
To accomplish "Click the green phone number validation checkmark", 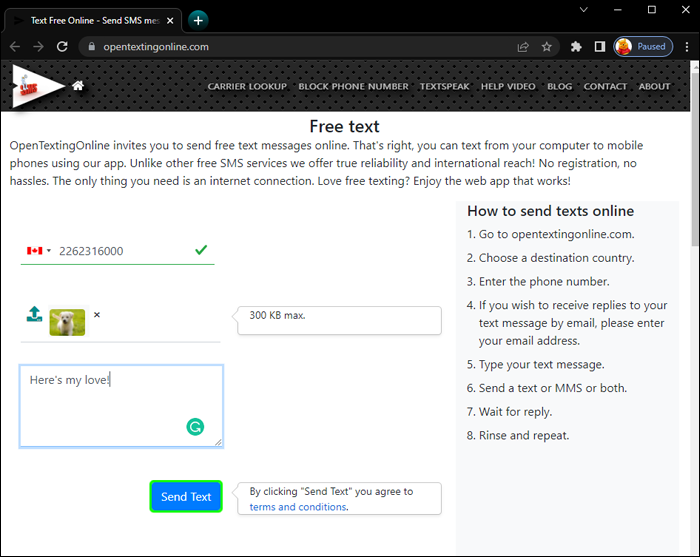I will pyautogui.click(x=201, y=250).
